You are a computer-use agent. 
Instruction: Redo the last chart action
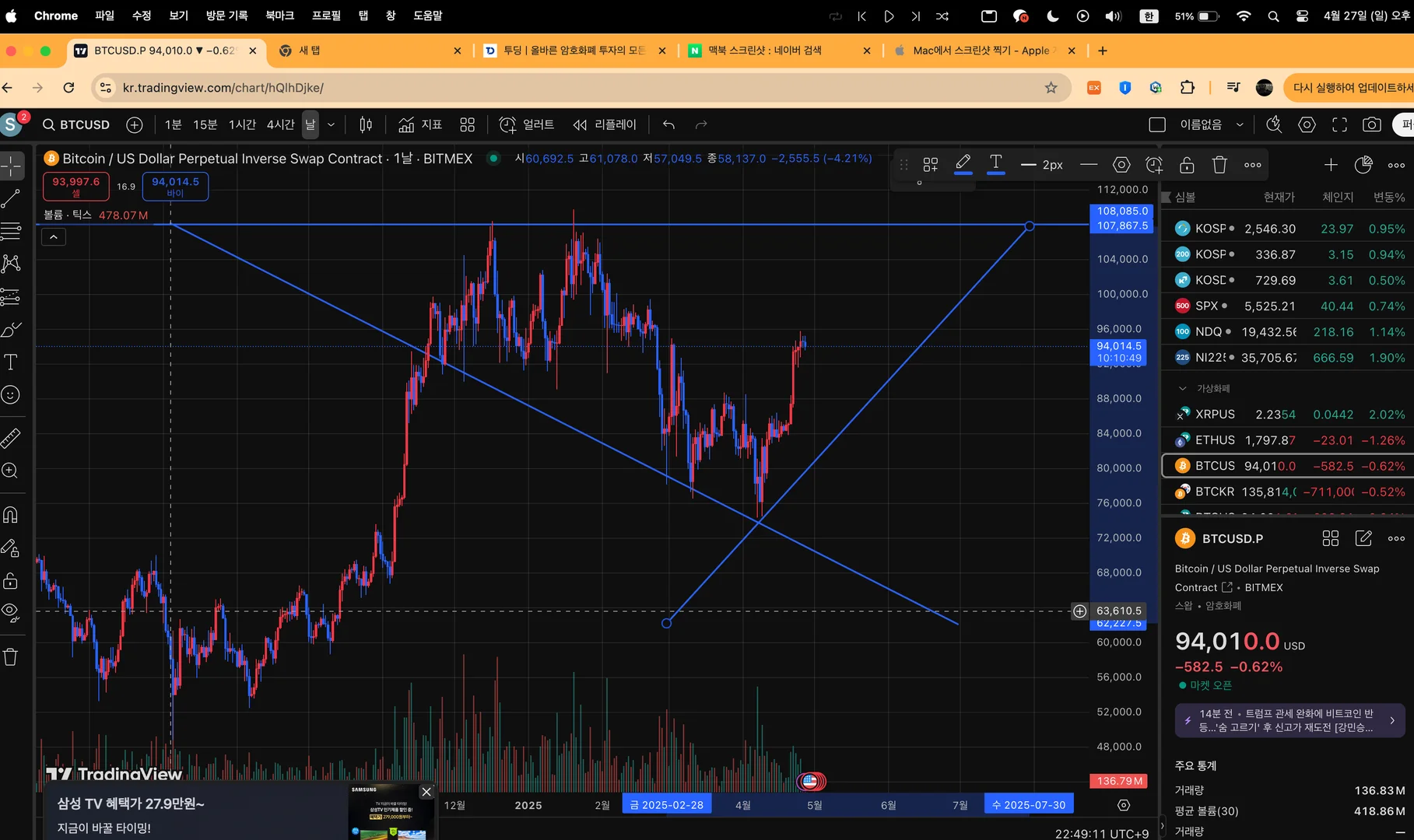pyautogui.click(x=701, y=124)
